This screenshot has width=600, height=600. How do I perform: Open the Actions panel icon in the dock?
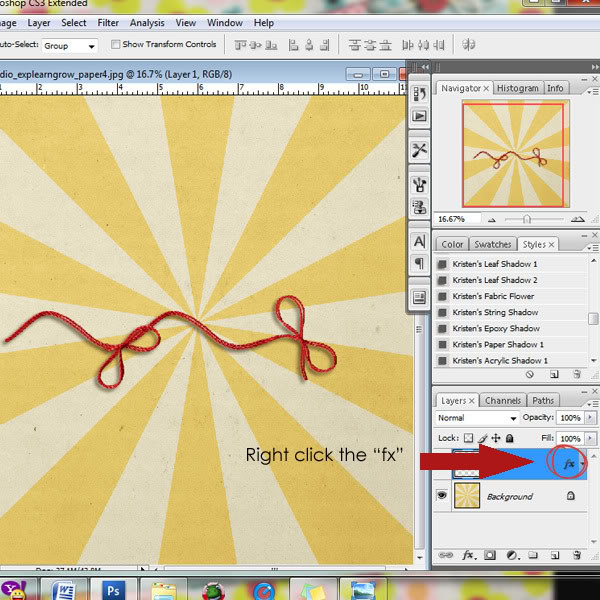419,116
